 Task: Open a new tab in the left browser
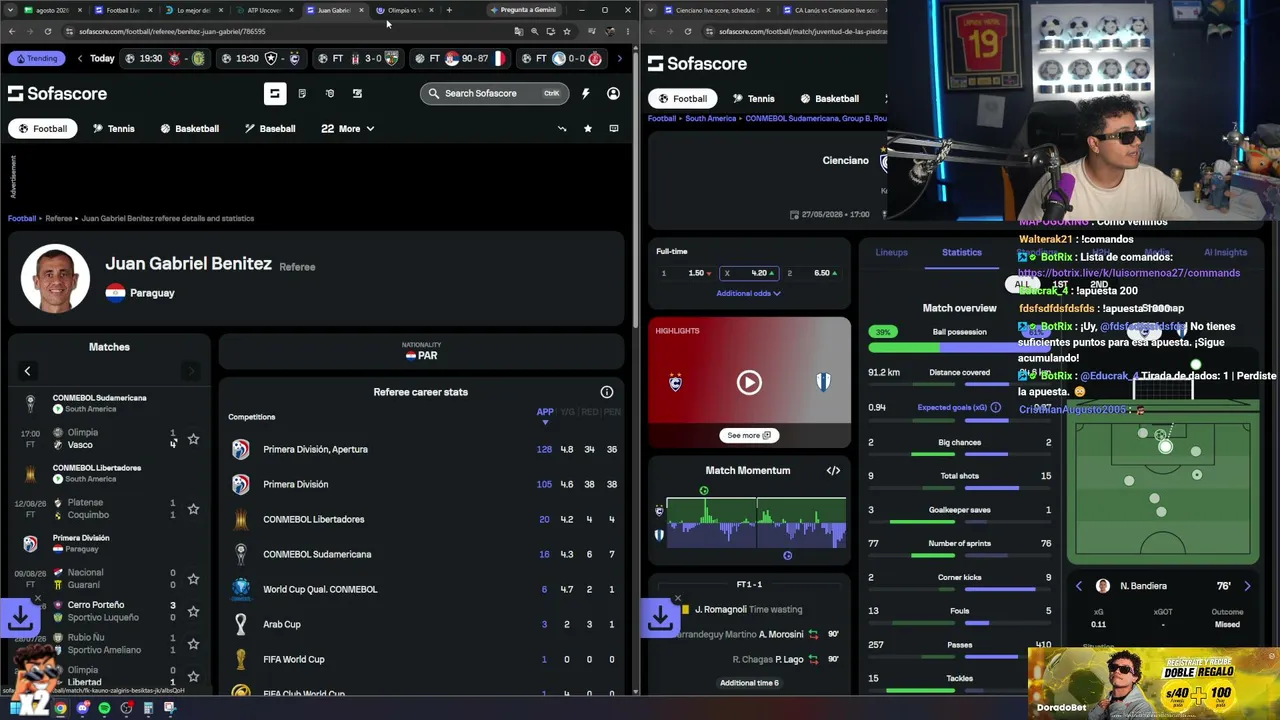[x=449, y=10]
